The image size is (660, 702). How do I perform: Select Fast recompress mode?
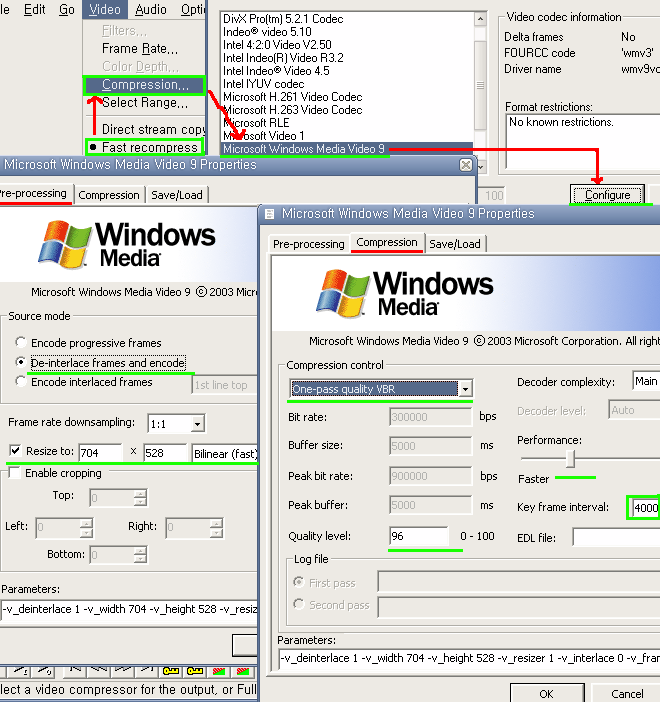(x=145, y=147)
